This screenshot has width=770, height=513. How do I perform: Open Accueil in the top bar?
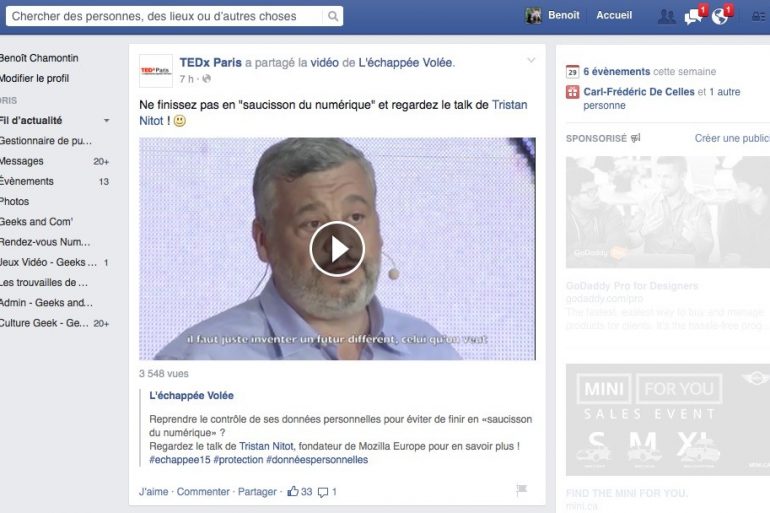click(614, 16)
